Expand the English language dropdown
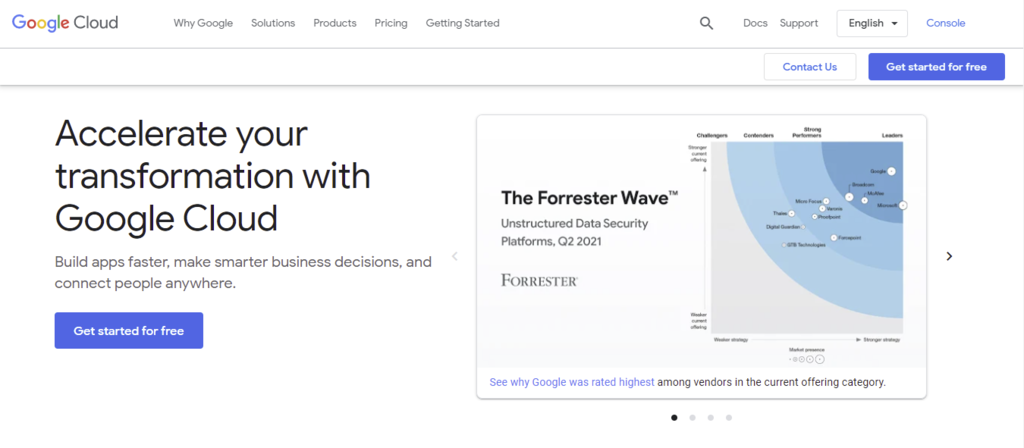1024x448 pixels. point(872,23)
